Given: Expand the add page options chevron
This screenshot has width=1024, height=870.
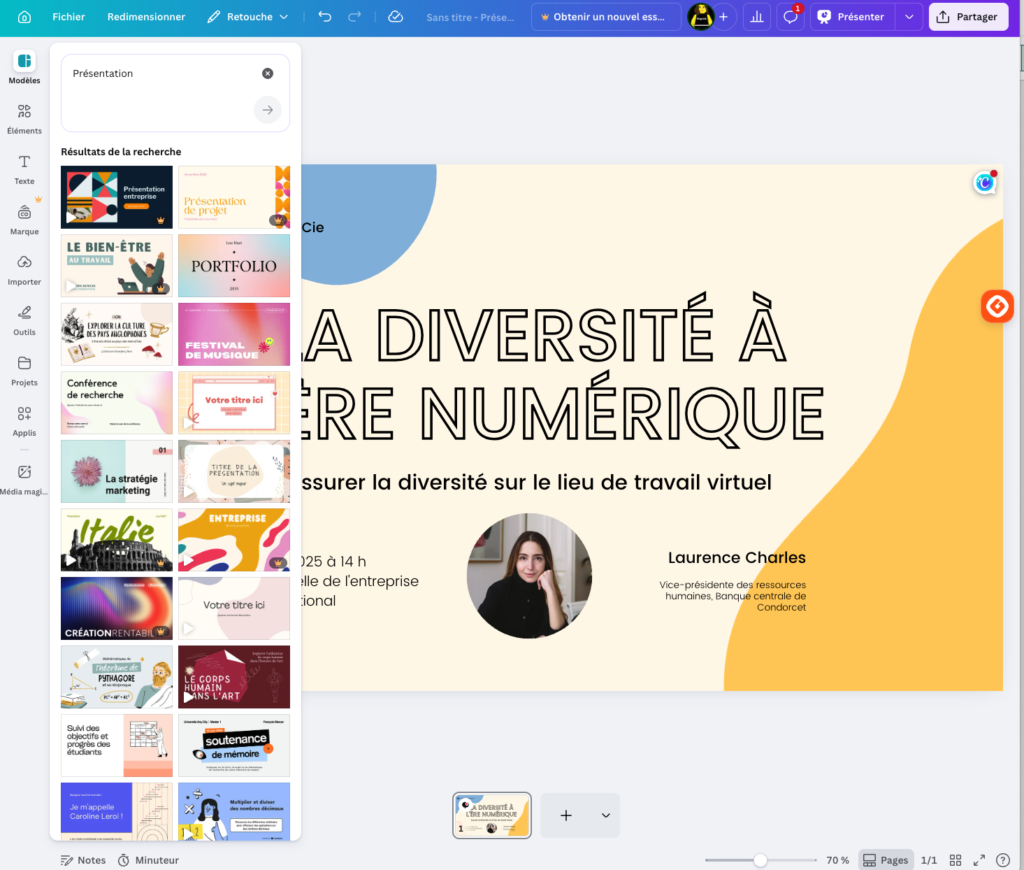Looking at the screenshot, I should coord(605,816).
